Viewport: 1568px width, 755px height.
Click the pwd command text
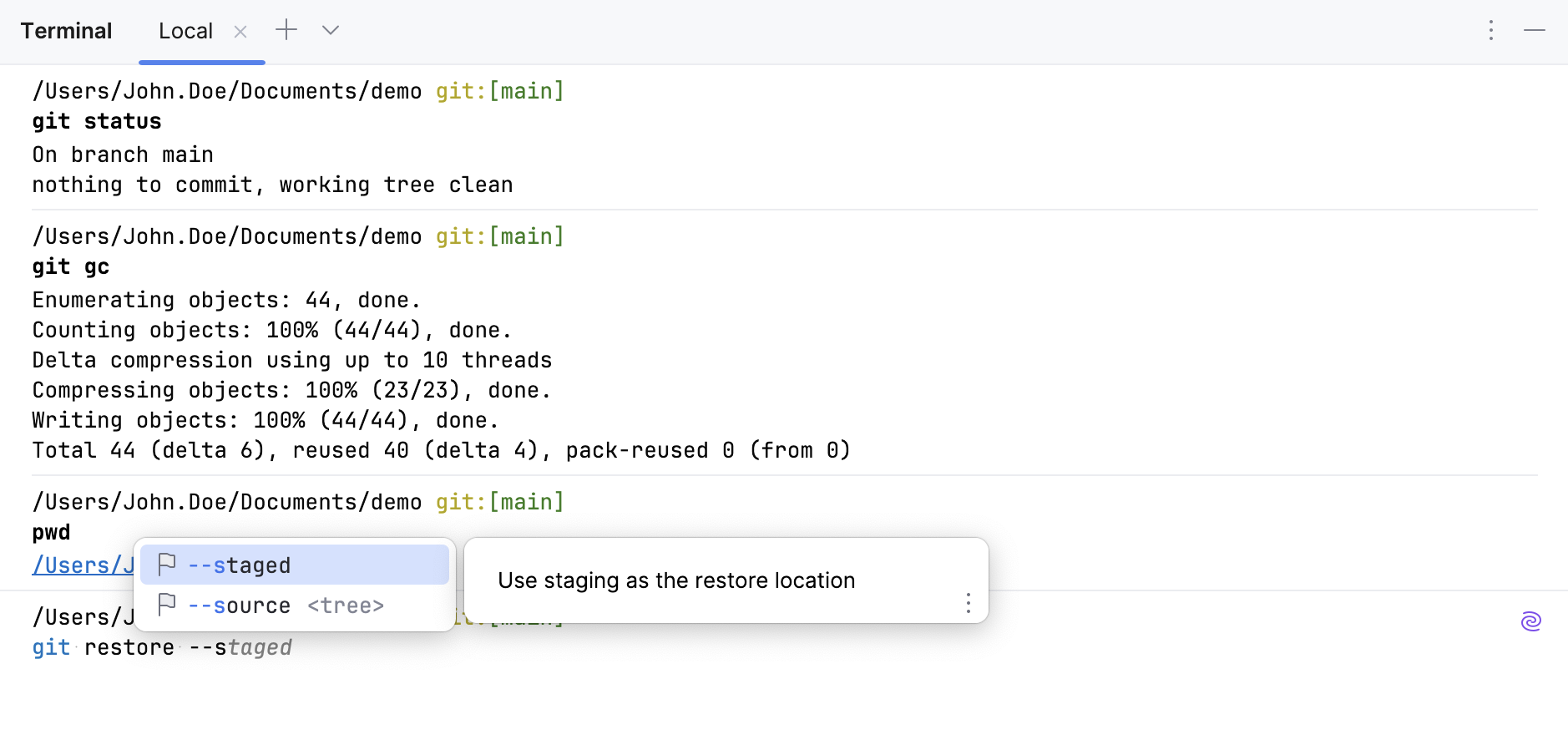click(51, 533)
